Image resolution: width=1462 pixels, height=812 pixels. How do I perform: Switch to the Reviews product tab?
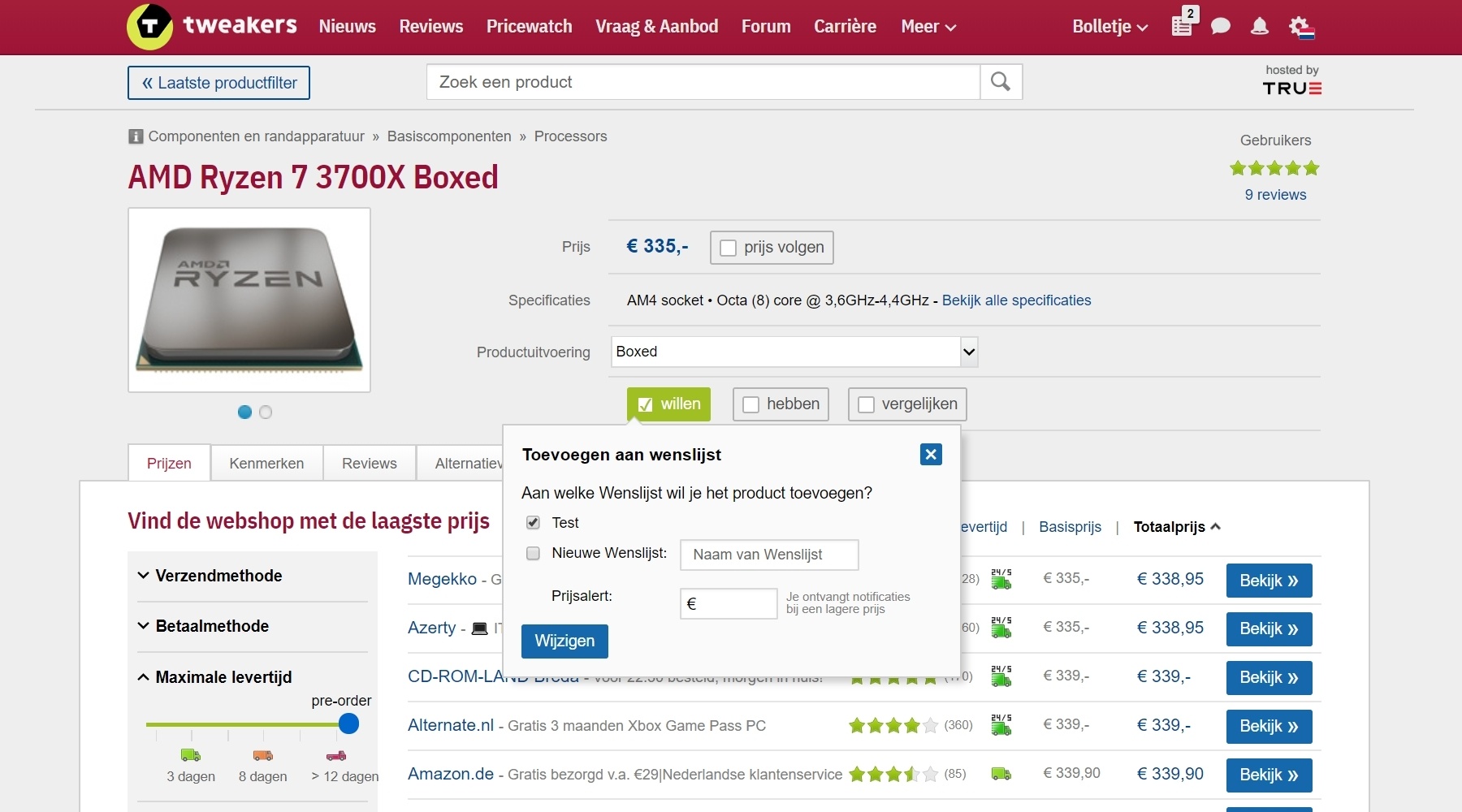point(370,464)
